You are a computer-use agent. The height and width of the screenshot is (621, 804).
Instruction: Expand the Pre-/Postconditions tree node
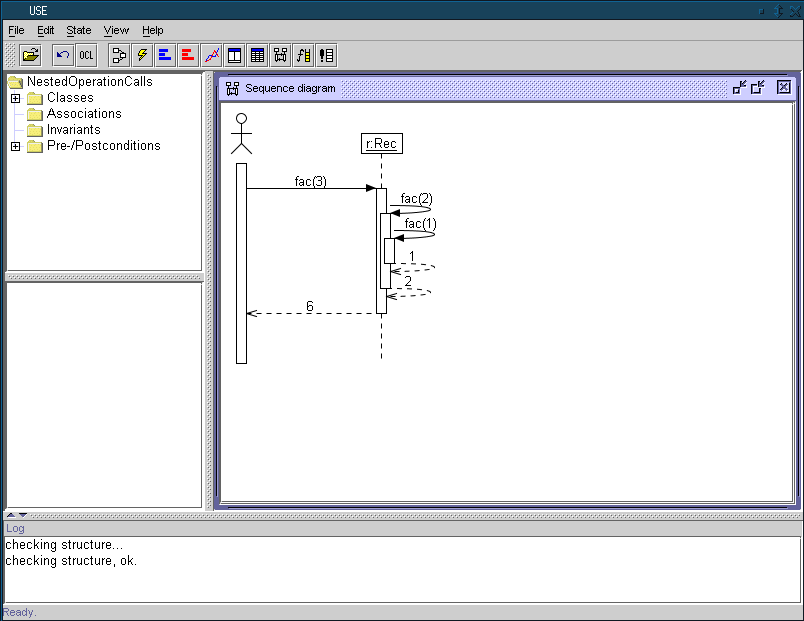point(15,146)
